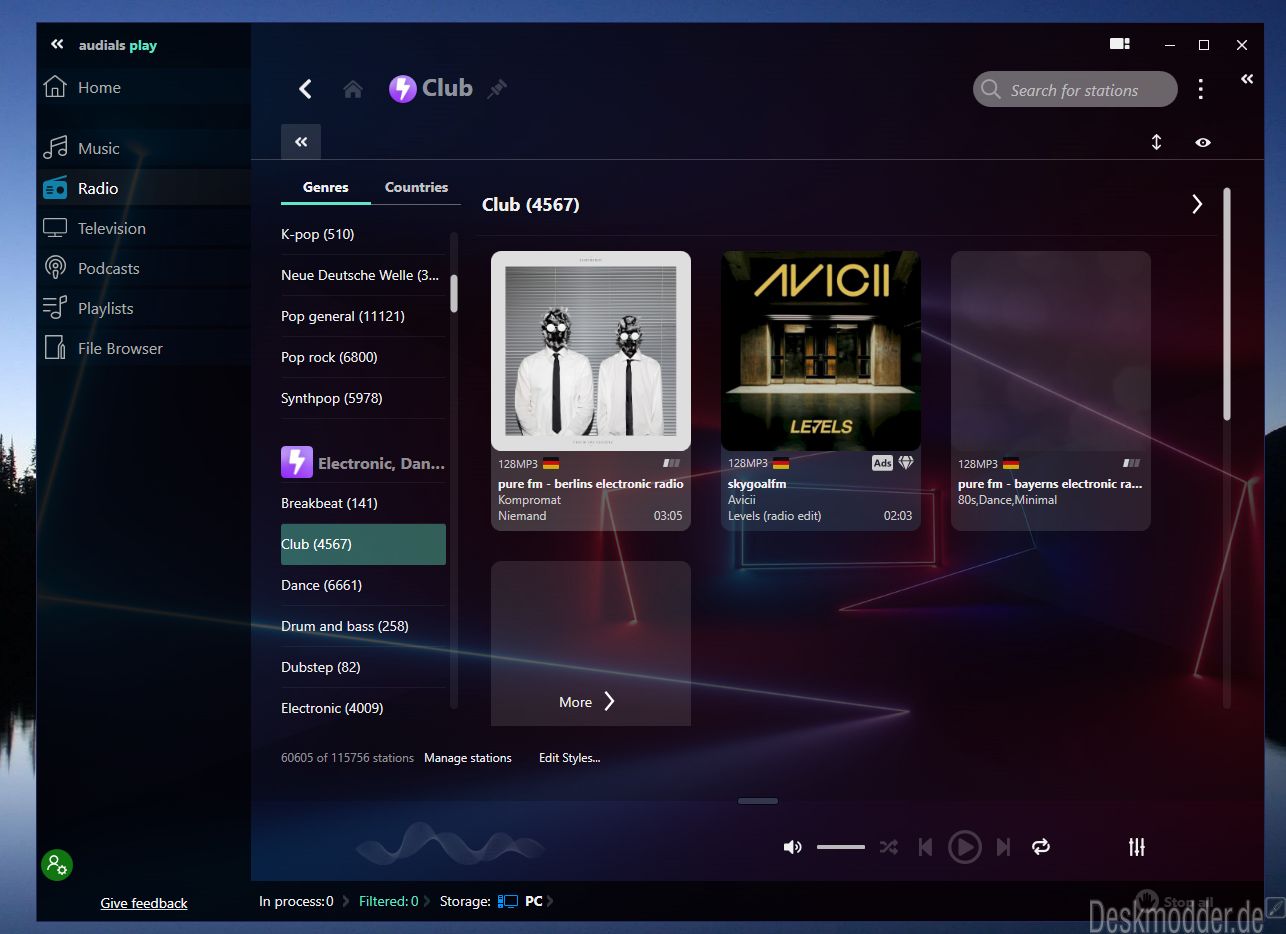Collapse the left navigation sidebar
Screen dimensions: 1286x934
pos(57,45)
